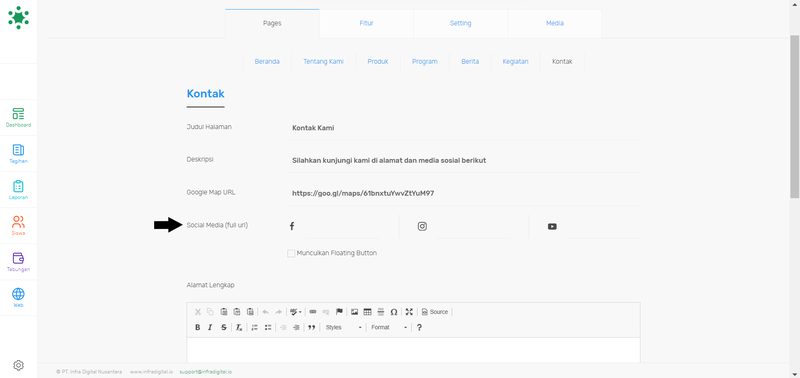Open the Styles dropdown in editor
Image resolution: width=800 pixels, height=378 pixels.
point(343,327)
